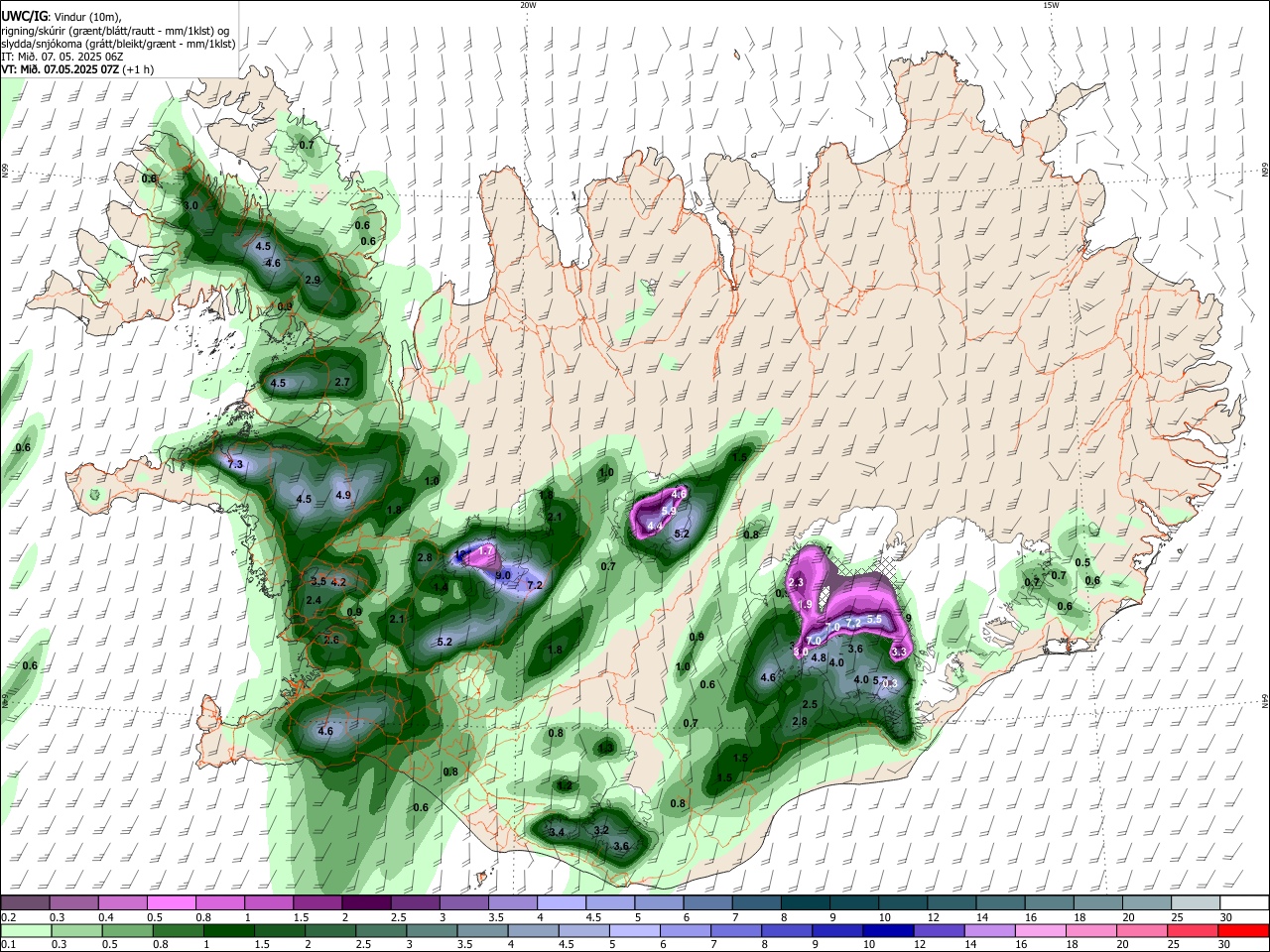Image resolution: width=1270 pixels, height=952 pixels.
Task: Click the lavender 14 mm rain legend swatch
Action: coord(989,929)
